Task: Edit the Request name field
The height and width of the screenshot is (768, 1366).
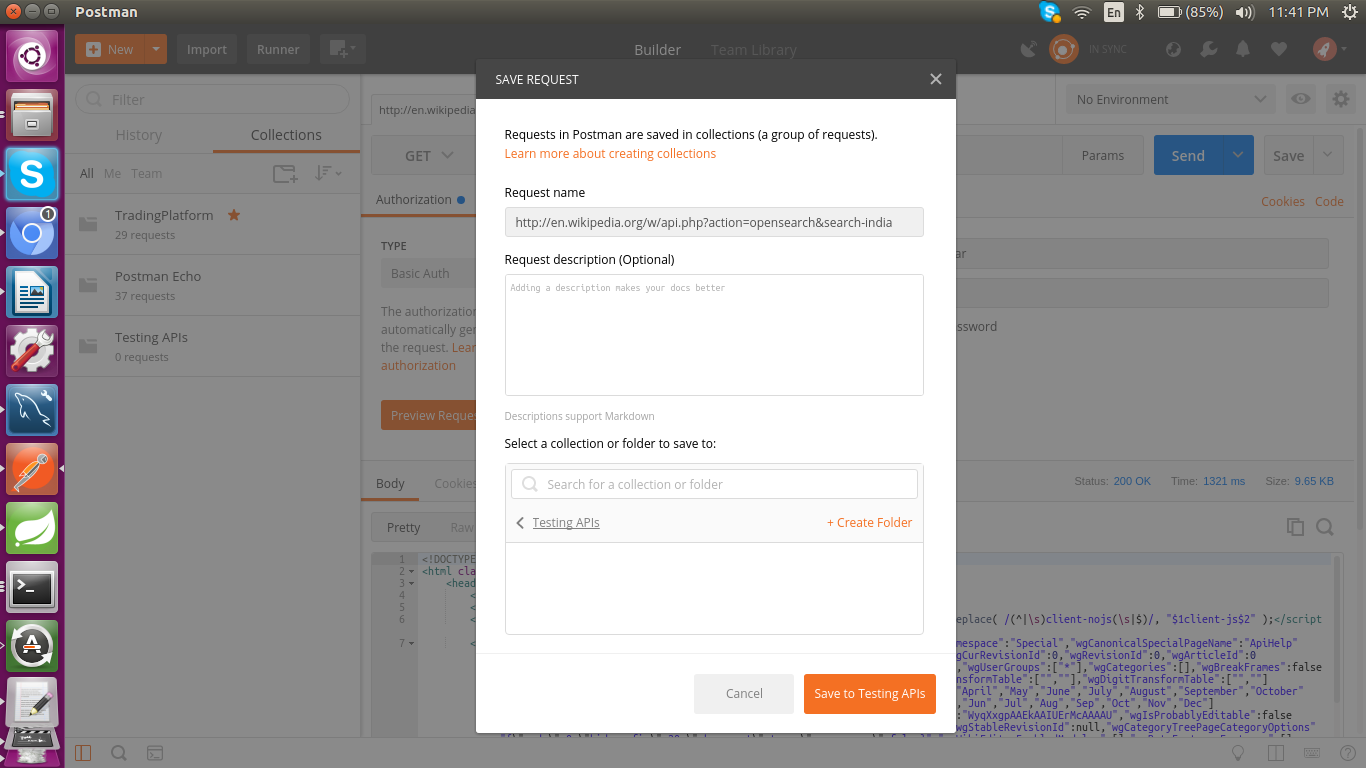Action: tap(714, 222)
